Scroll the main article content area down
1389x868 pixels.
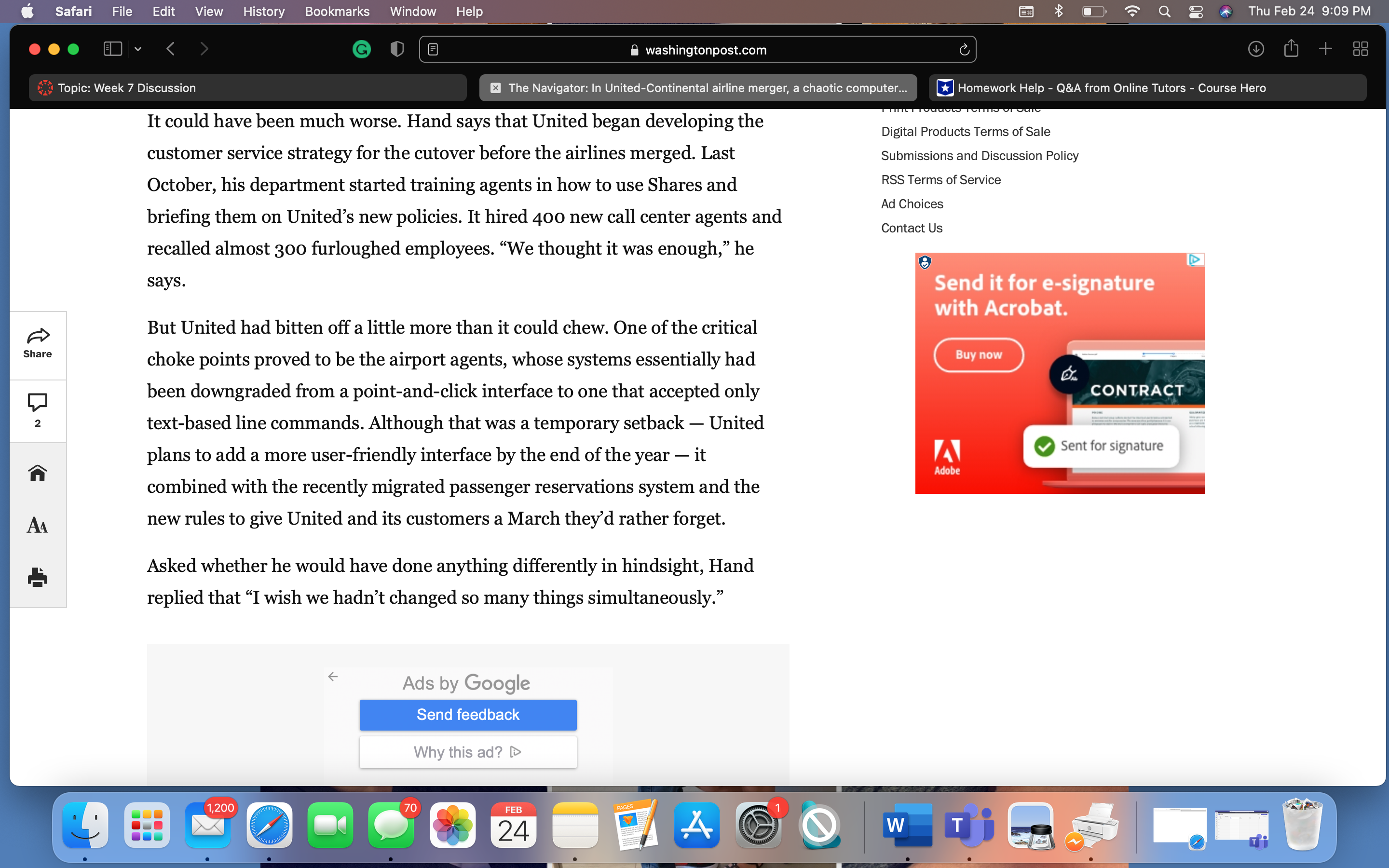[x=467, y=400]
